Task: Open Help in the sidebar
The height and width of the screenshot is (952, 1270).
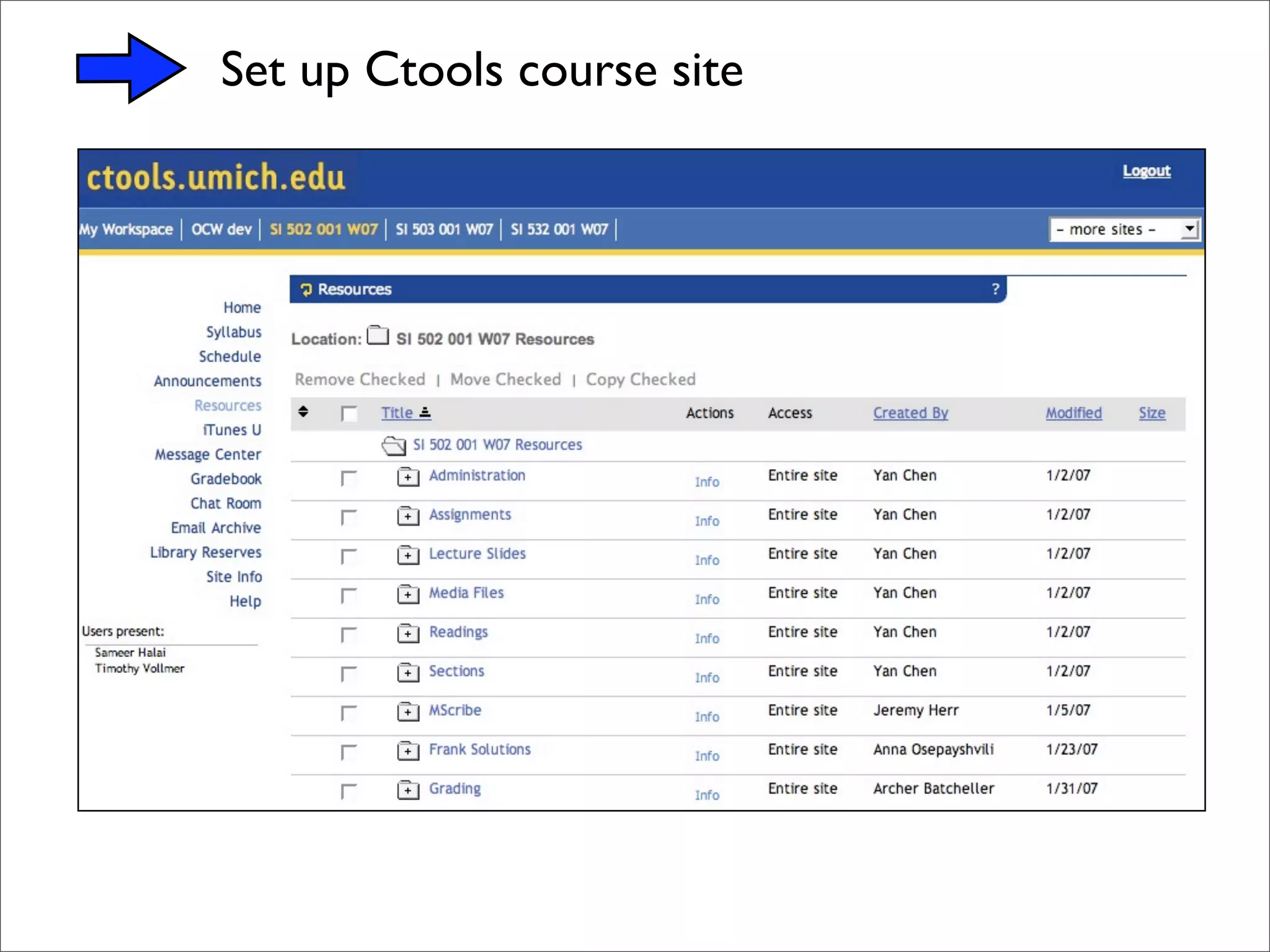Action: [246, 601]
